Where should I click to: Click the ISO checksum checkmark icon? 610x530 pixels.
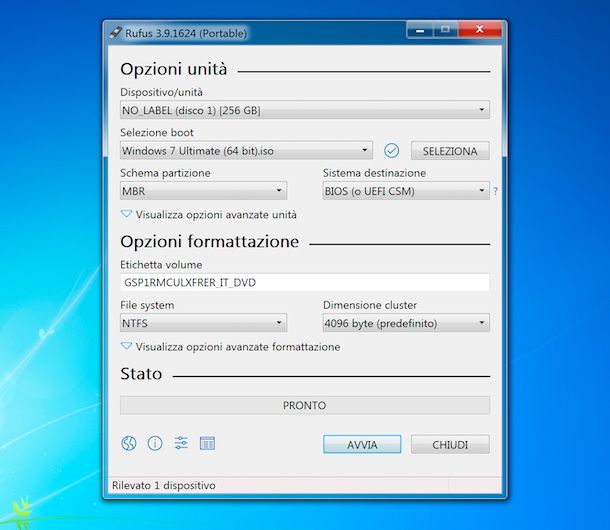(x=391, y=151)
